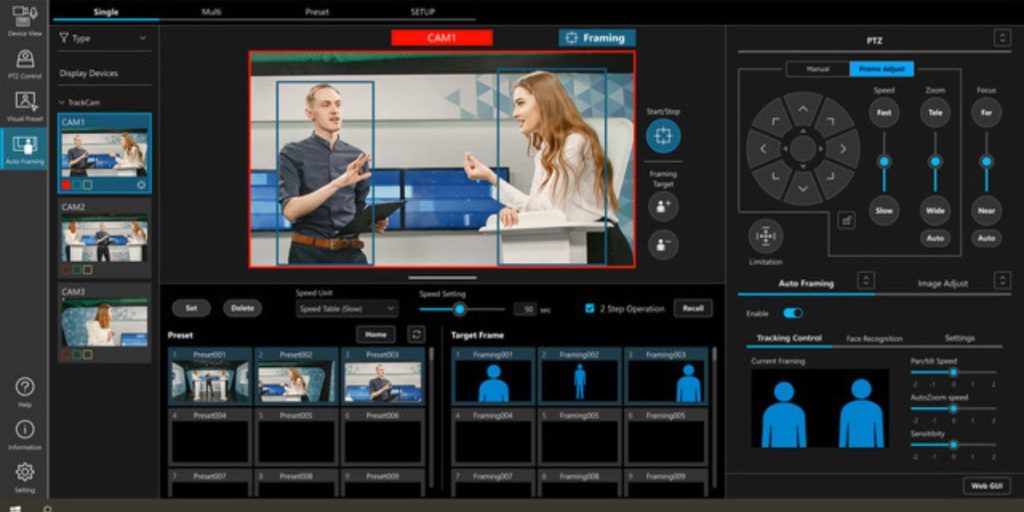Open PTZ Control in the sidebar
1024x512 pixels.
(x=24, y=62)
